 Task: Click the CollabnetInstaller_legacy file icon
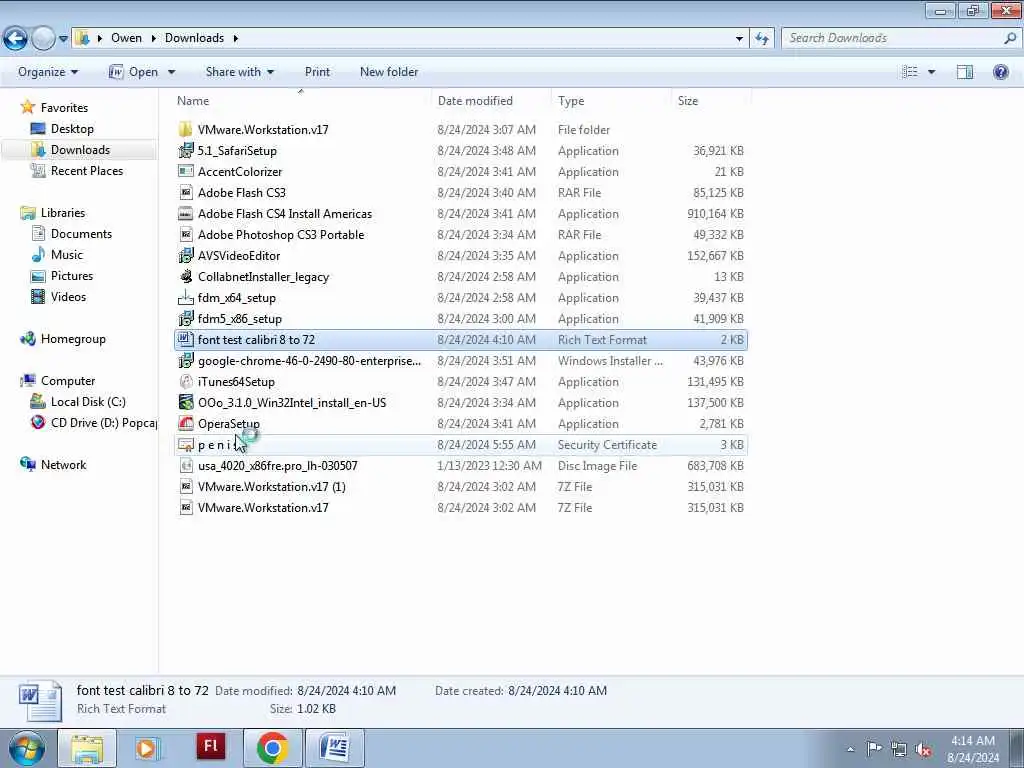[x=185, y=276]
